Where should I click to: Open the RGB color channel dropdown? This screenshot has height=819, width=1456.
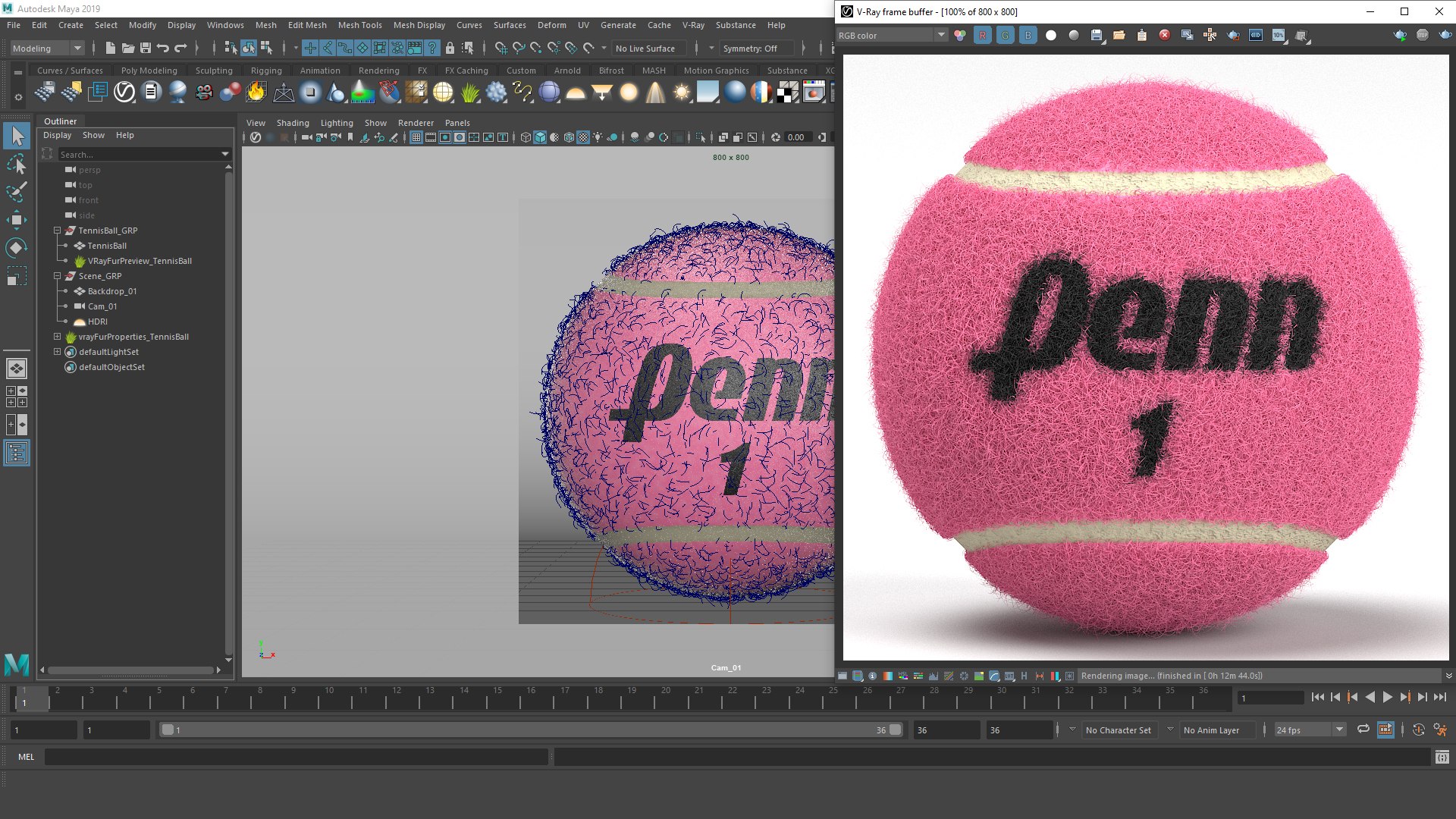pos(892,35)
